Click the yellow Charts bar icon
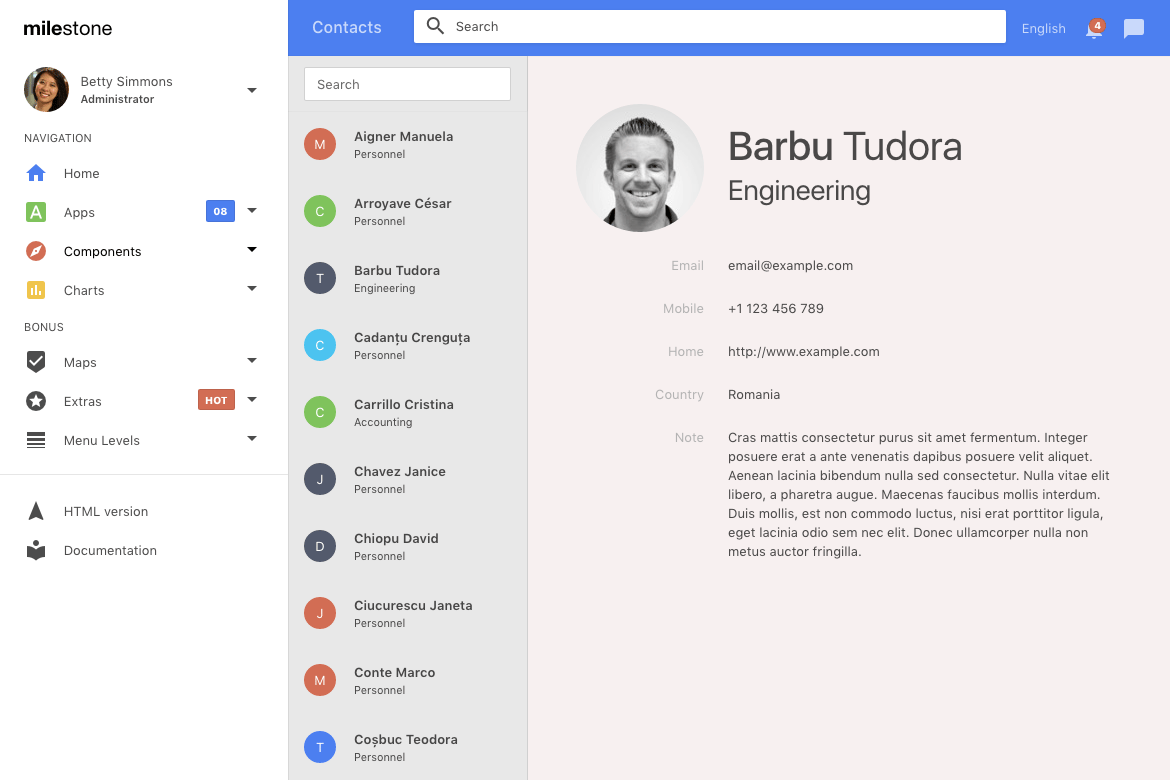 (x=36, y=290)
